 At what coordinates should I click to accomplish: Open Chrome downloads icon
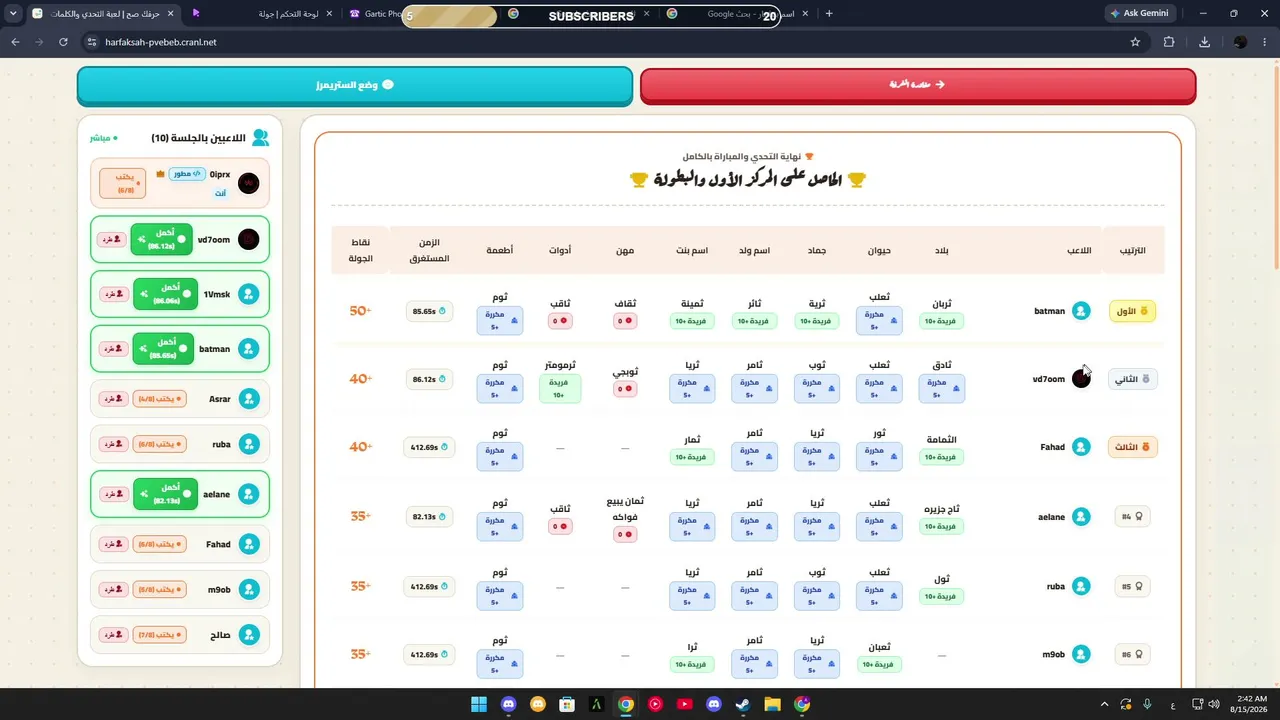coord(1204,42)
